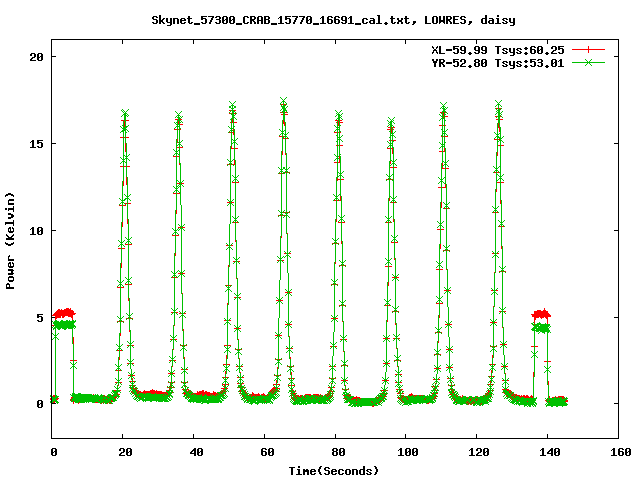Select the legend entry XL-59.99 Tsys:60.25
640x480 pixels.
pyautogui.click(x=498, y=50)
